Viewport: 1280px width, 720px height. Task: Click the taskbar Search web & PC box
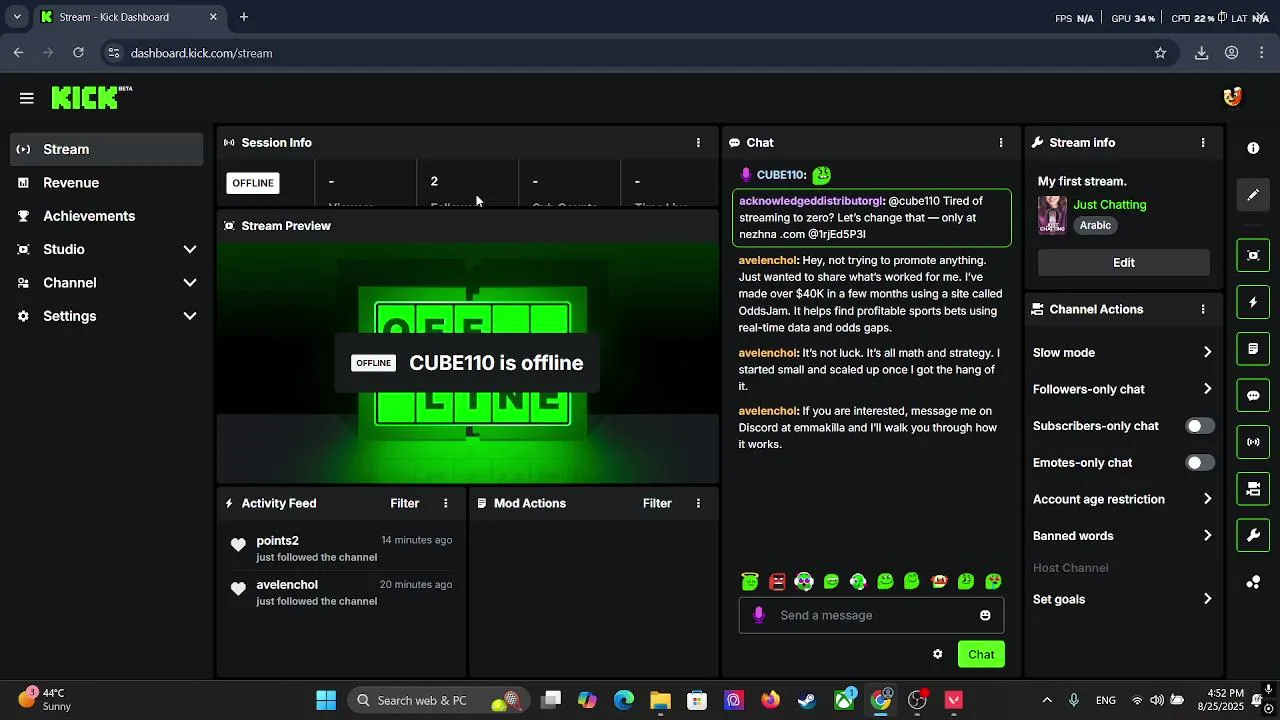[x=440, y=700]
